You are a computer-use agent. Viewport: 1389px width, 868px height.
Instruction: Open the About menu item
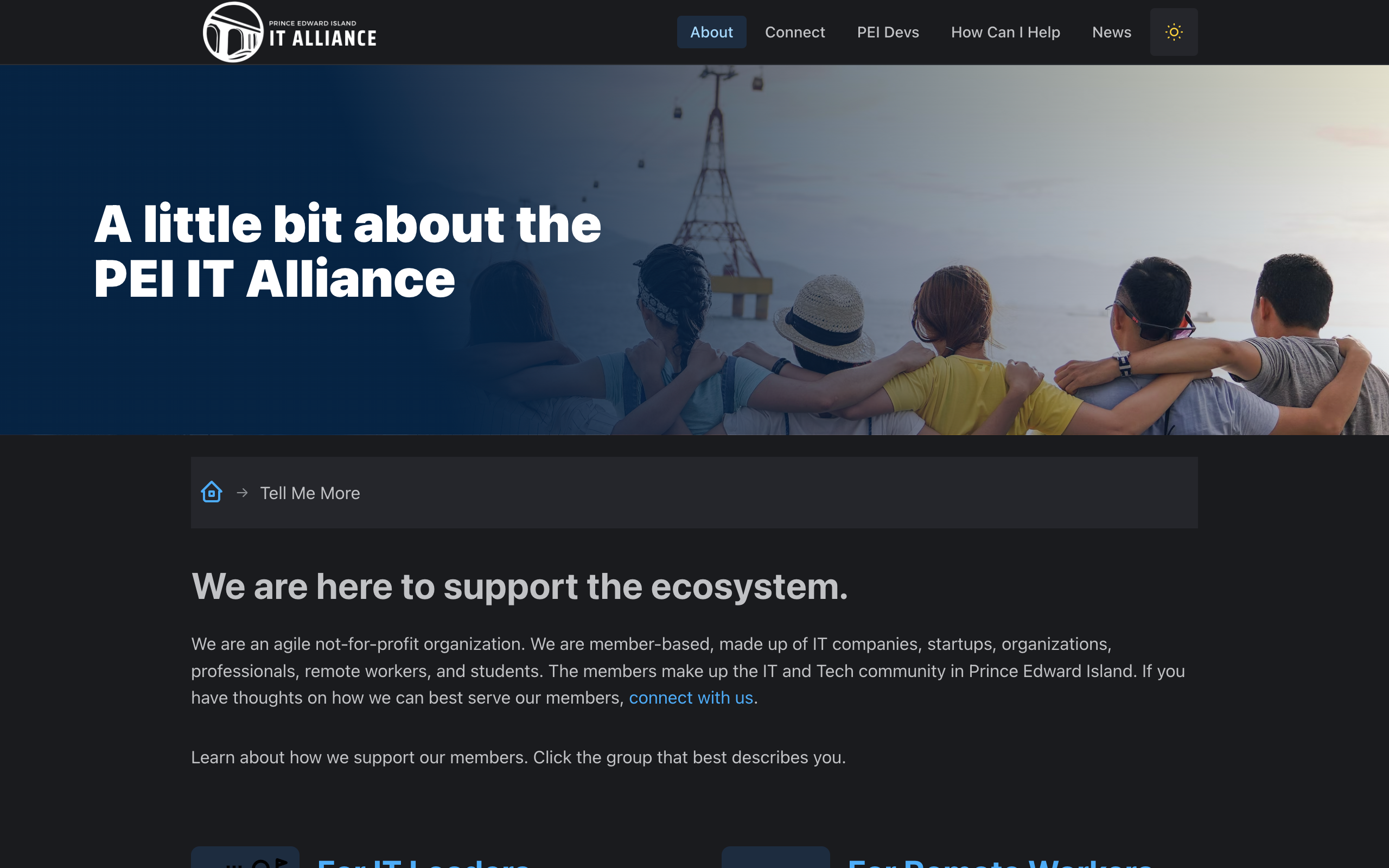coord(711,32)
